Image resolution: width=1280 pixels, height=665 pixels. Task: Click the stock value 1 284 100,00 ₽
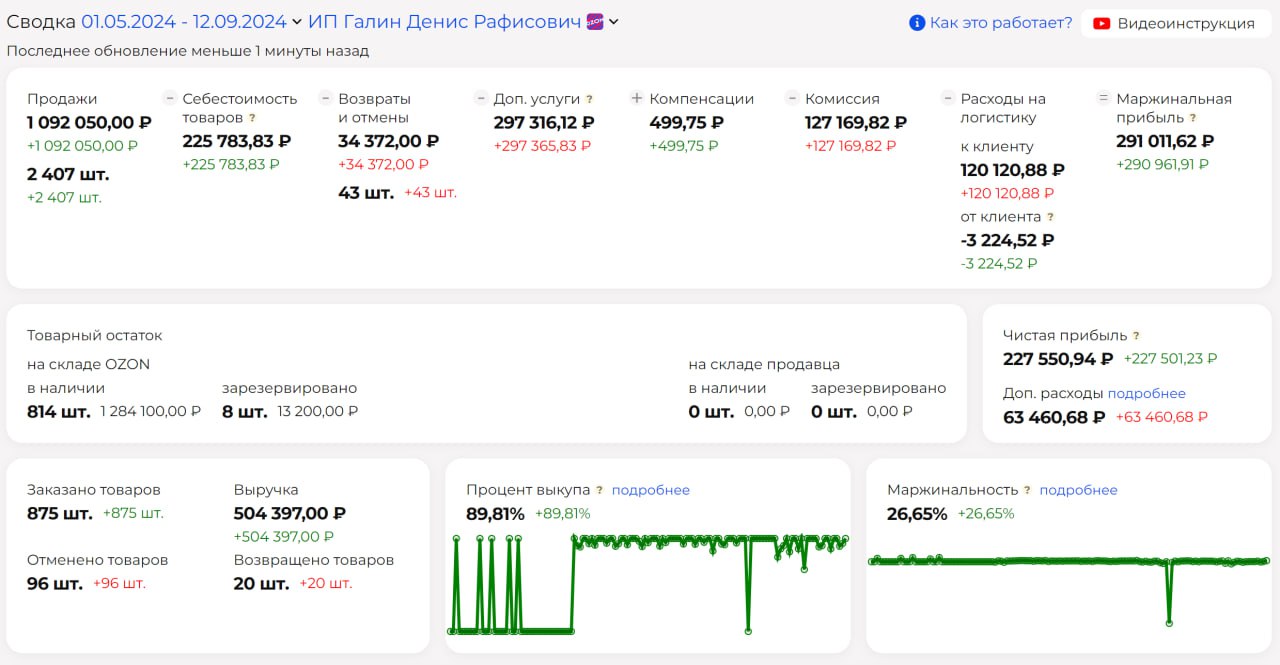151,411
